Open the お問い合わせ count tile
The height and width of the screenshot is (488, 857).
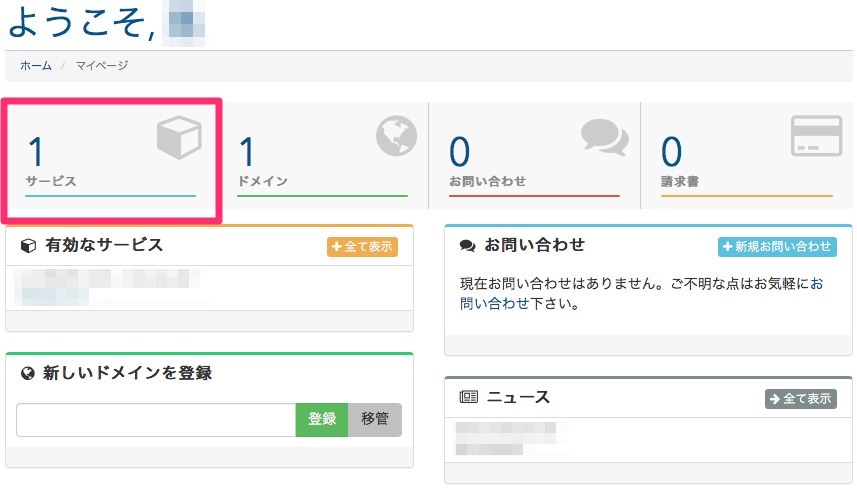pyautogui.click(x=534, y=160)
